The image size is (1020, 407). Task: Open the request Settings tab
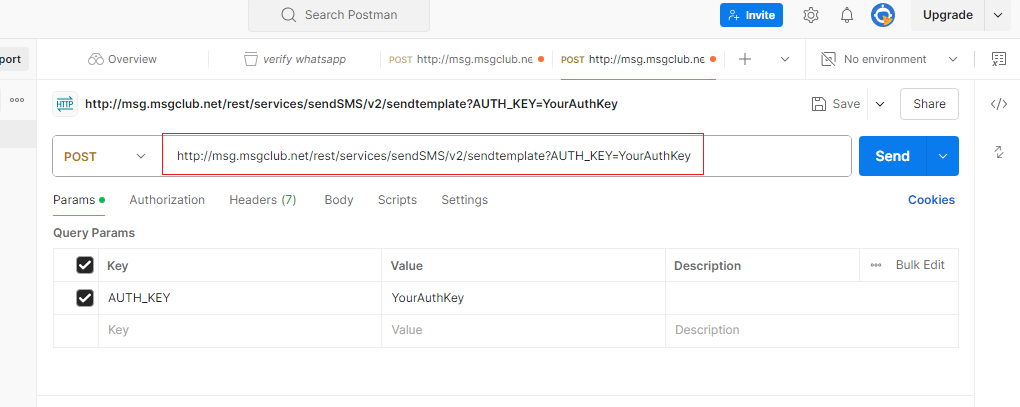point(464,200)
